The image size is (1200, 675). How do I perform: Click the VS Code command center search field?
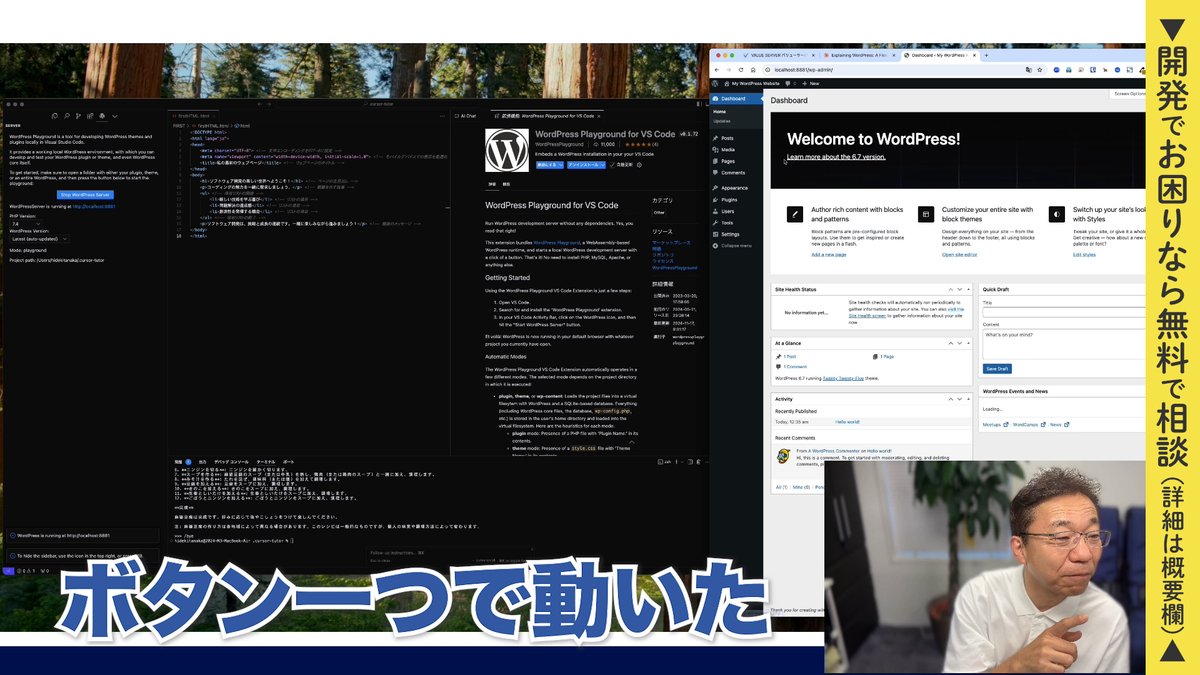pos(378,104)
